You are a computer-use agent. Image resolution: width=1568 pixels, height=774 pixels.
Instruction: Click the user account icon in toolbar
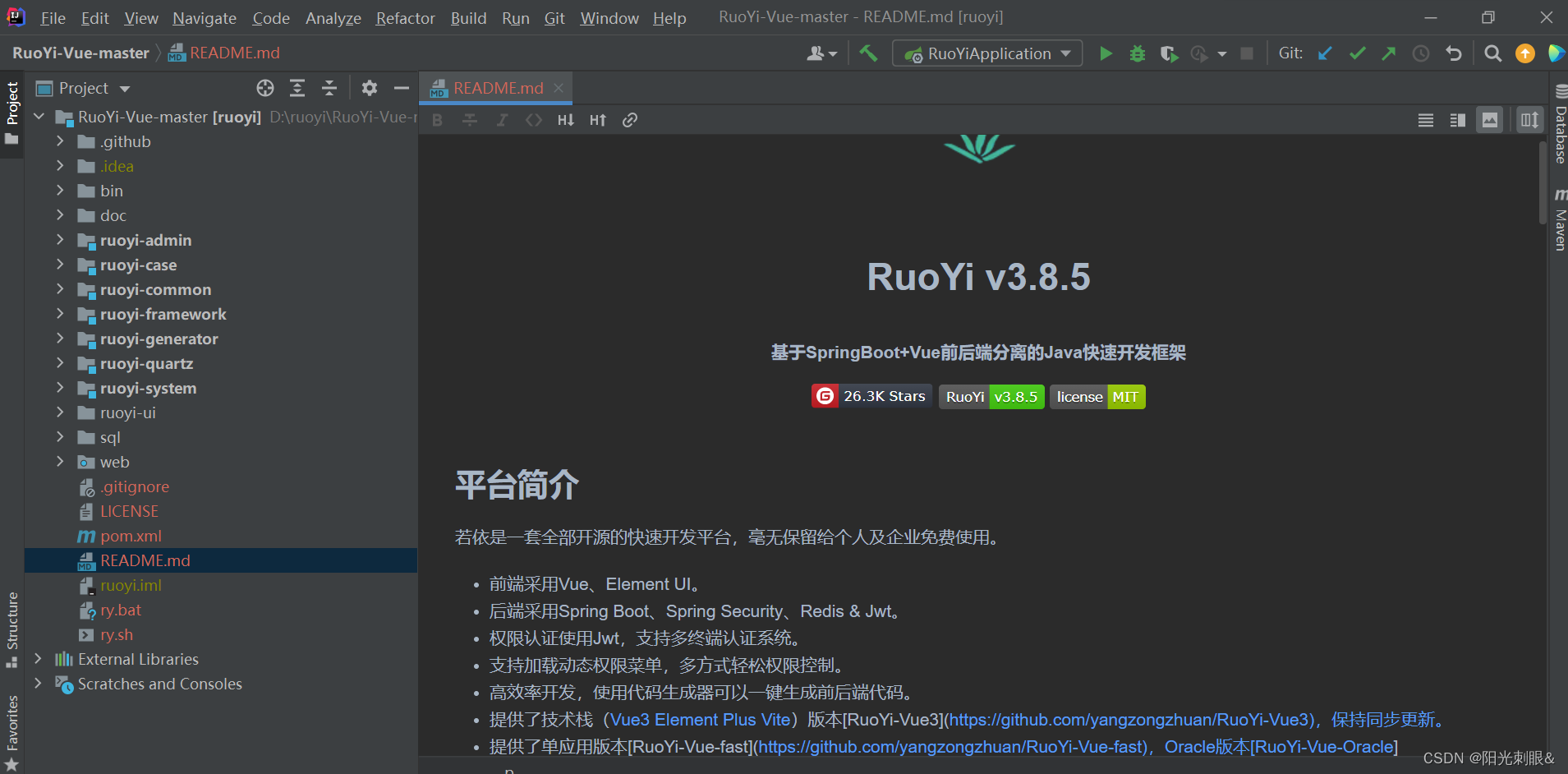point(821,53)
